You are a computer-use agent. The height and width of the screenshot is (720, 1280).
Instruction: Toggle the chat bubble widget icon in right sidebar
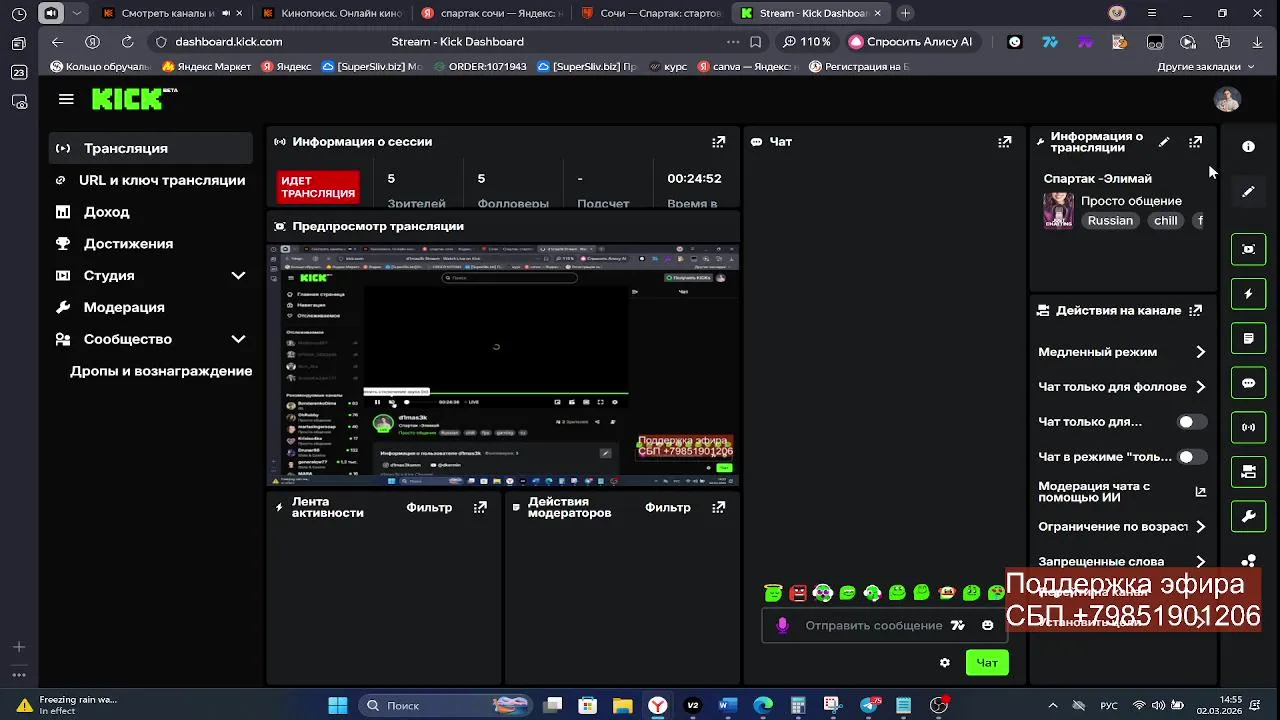[1248, 383]
